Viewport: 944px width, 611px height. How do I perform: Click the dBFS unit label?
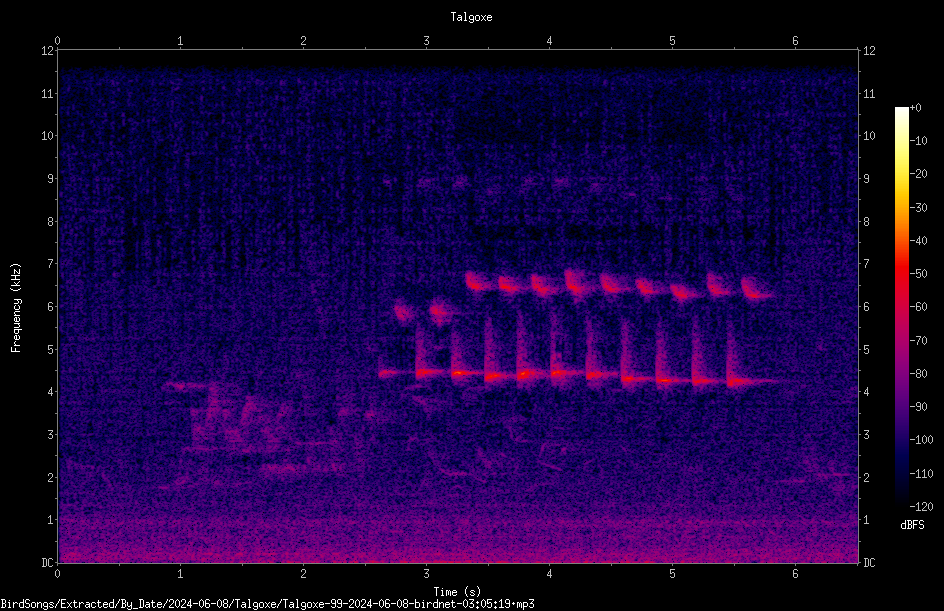click(912, 525)
